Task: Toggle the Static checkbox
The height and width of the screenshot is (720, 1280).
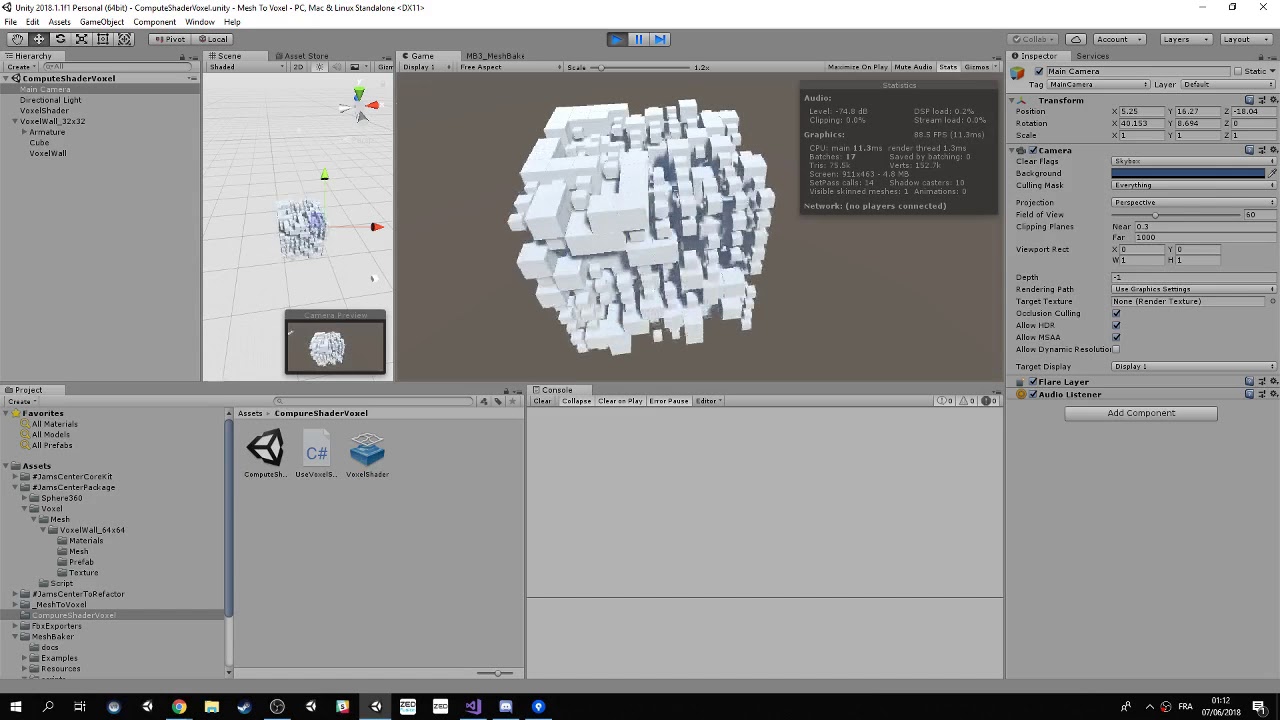Action: coord(1238,72)
